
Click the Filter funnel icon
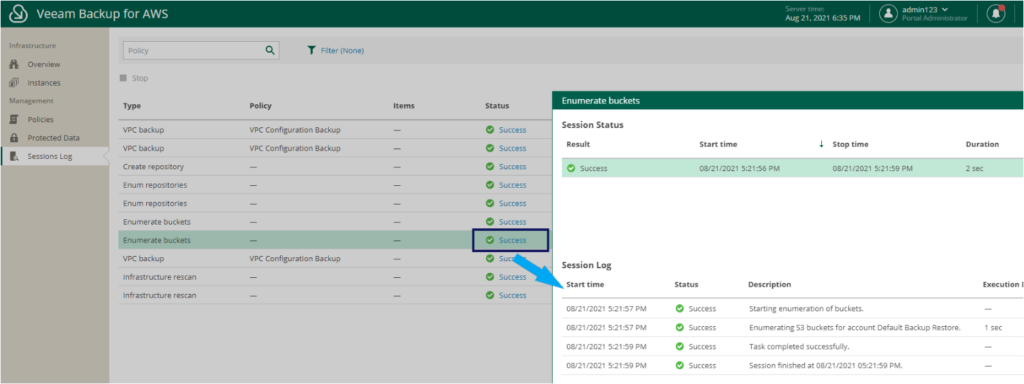312,50
